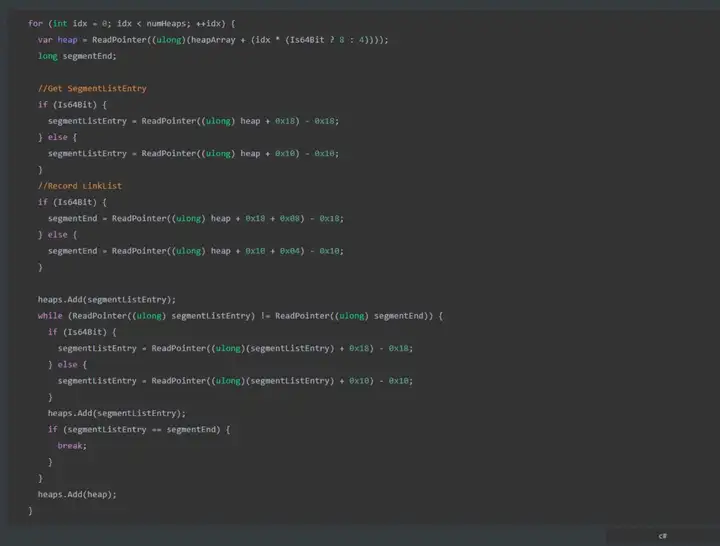Click the '0x04' hex value
720x546 pixels.
tap(290, 251)
